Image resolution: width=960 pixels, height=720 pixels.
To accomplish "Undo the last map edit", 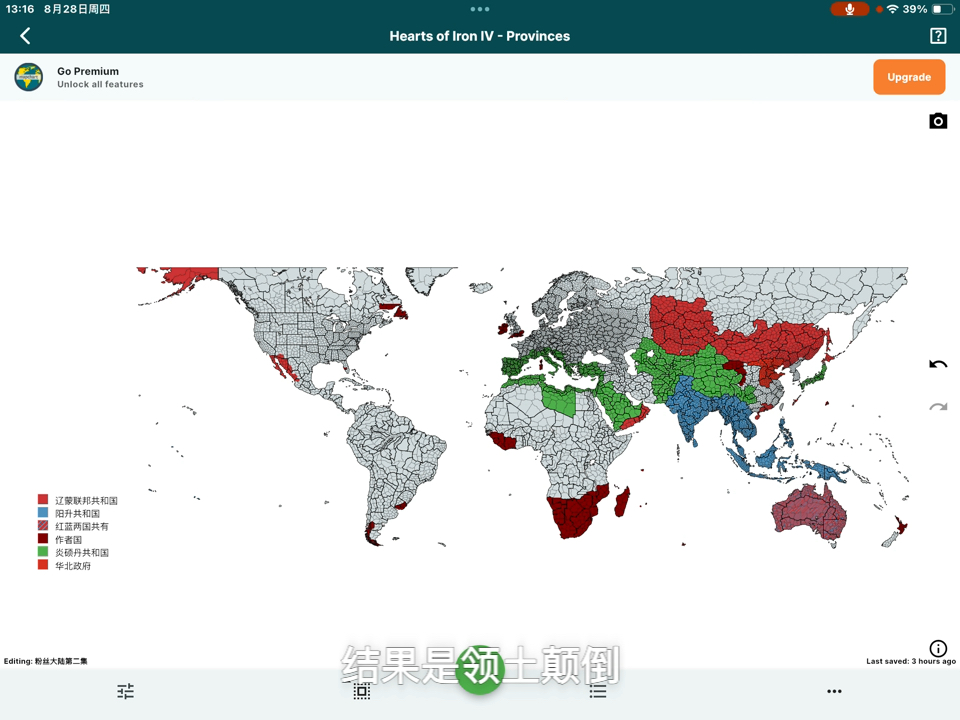I will coord(937,364).
